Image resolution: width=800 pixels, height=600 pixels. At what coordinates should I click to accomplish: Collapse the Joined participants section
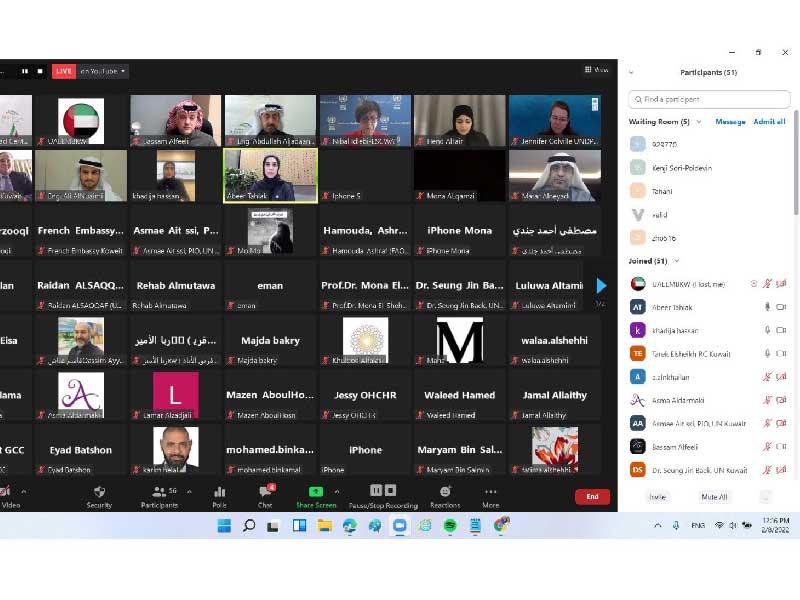click(x=678, y=261)
